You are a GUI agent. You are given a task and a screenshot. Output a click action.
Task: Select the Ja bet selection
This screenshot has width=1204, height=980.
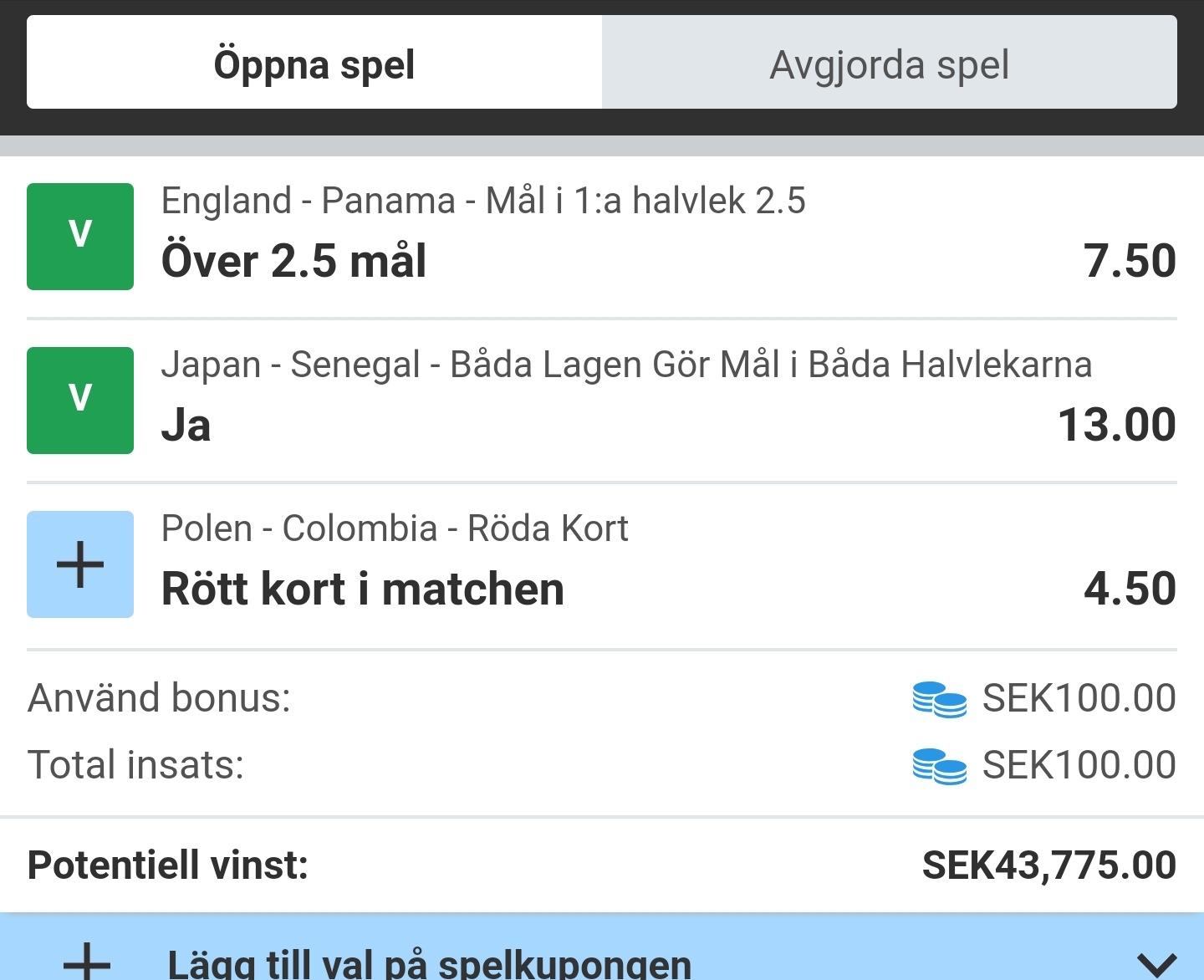[186, 425]
